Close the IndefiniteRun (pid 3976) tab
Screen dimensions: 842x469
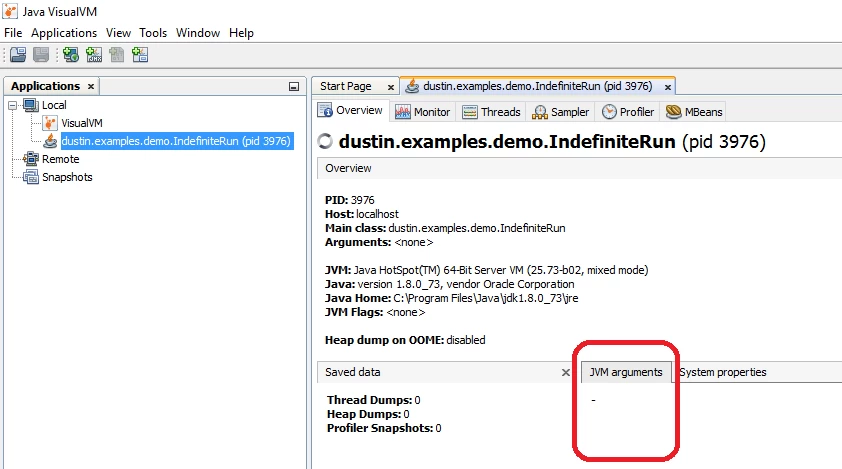pyautogui.click(x=667, y=87)
